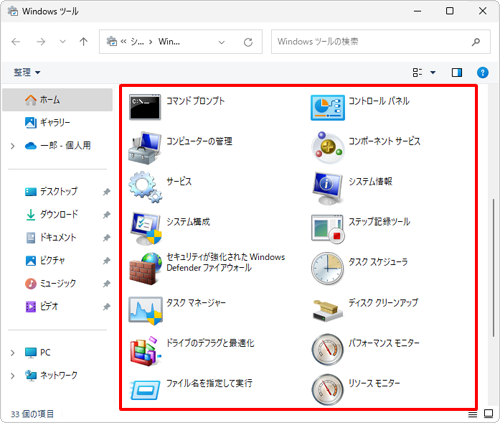Image resolution: width=500 pixels, height=423 pixels.
Task: Expand the 一郎 - 個人用 OneDrive node
Action: click(13, 146)
